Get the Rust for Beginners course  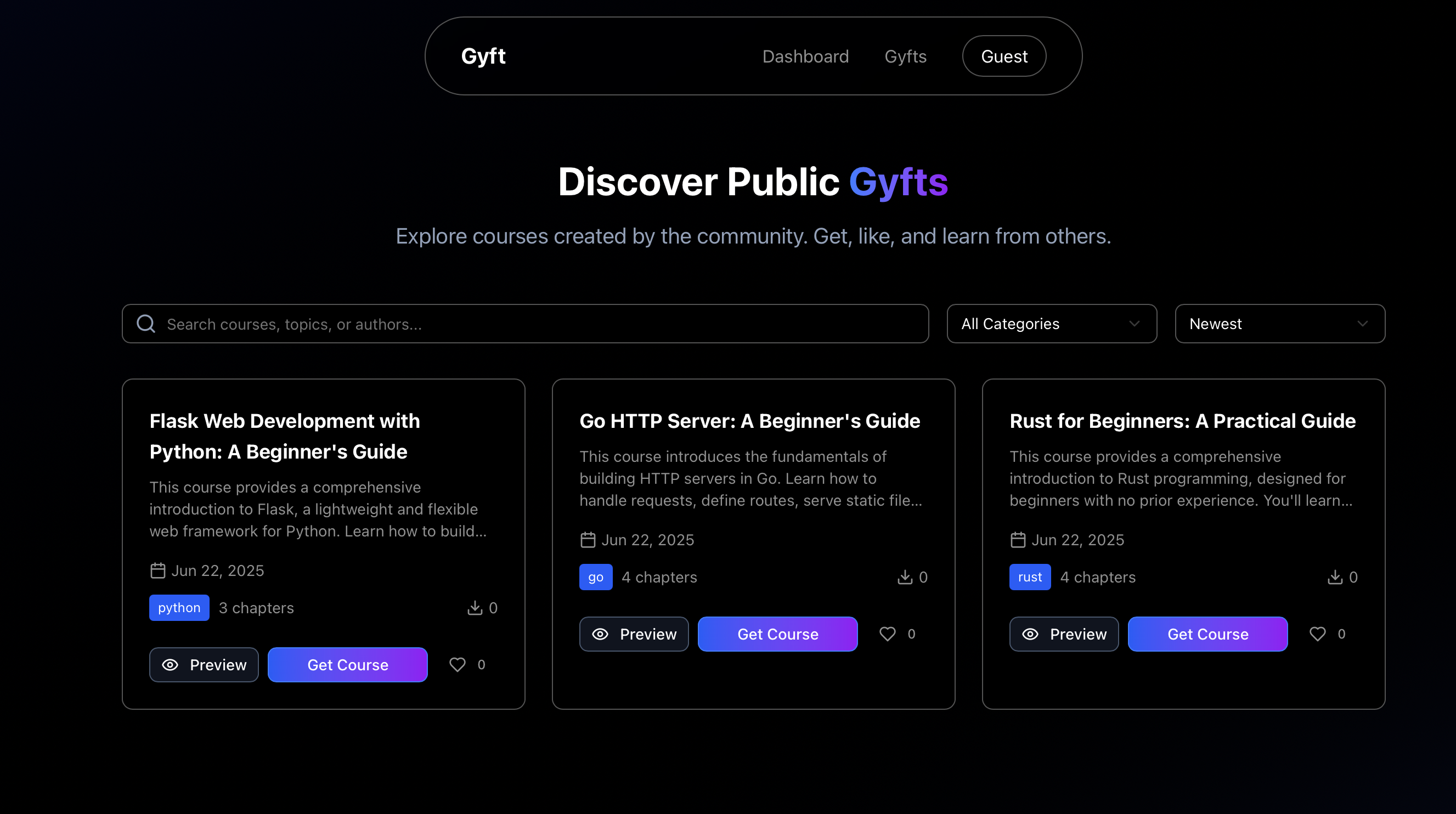tap(1207, 634)
